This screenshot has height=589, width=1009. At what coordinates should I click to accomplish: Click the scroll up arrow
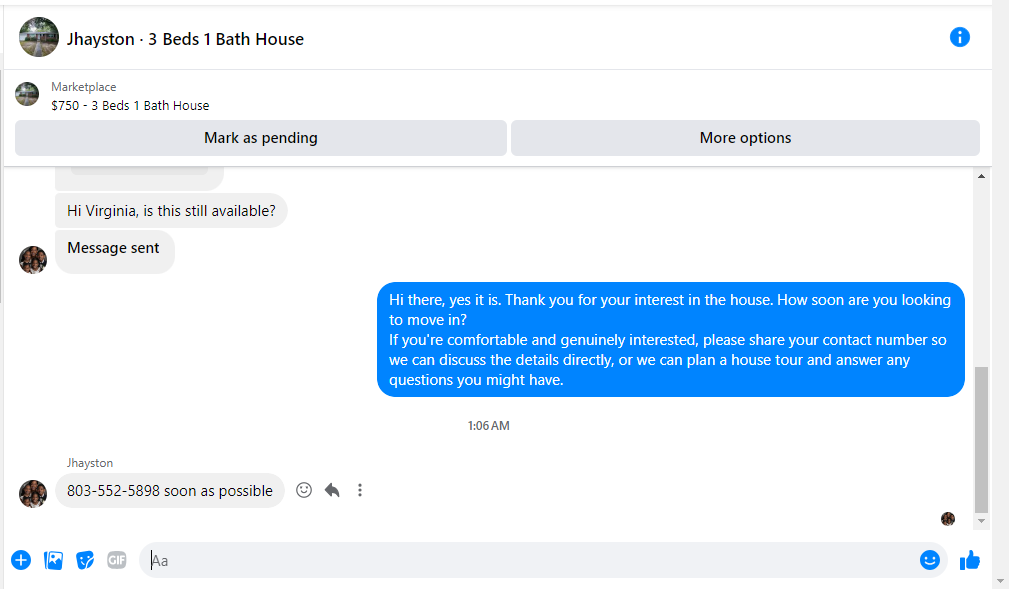click(981, 176)
